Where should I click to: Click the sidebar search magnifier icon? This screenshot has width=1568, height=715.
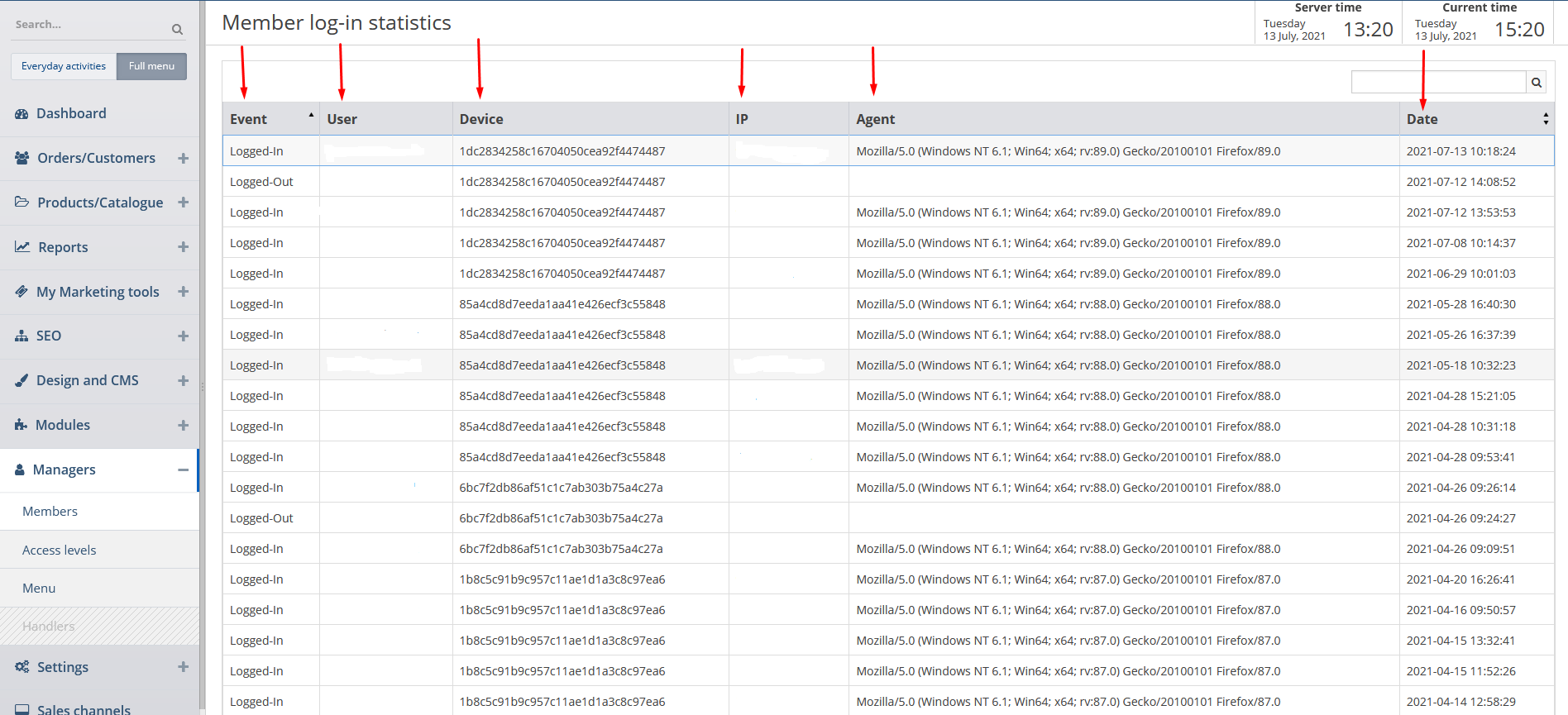(x=177, y=30)
